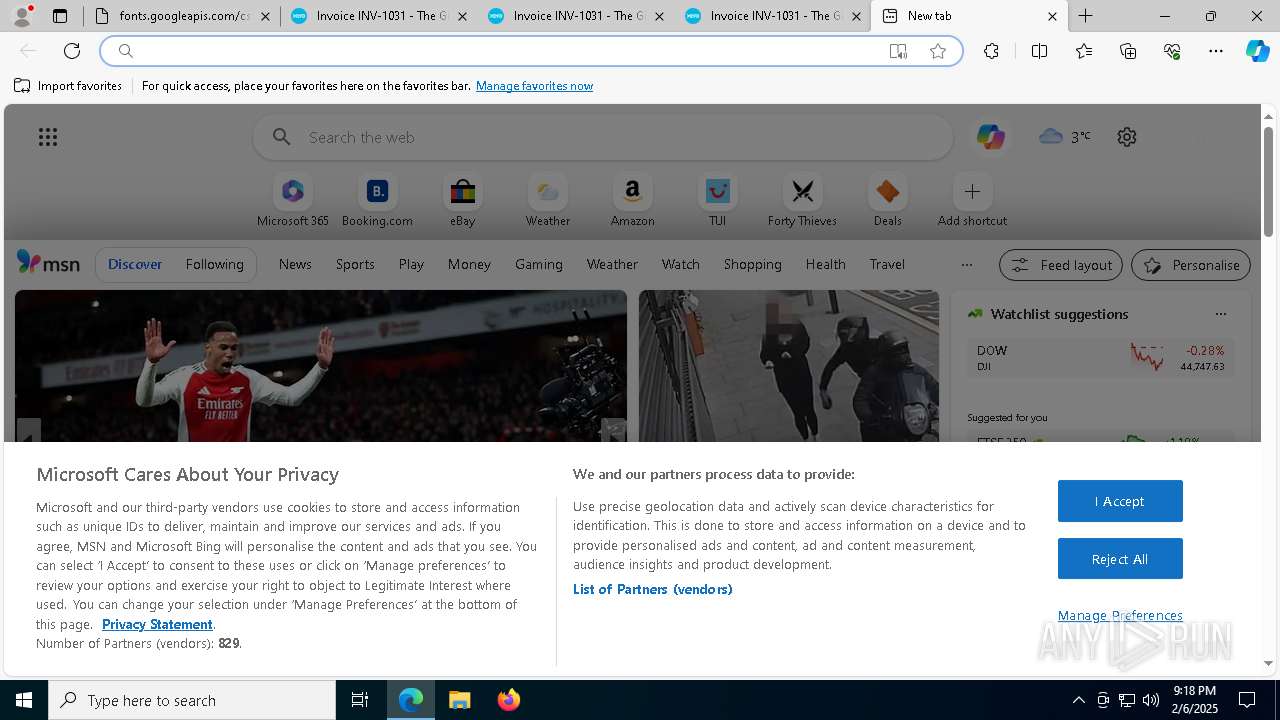
Task: Open the Travel category
Action: click(887, 264)
